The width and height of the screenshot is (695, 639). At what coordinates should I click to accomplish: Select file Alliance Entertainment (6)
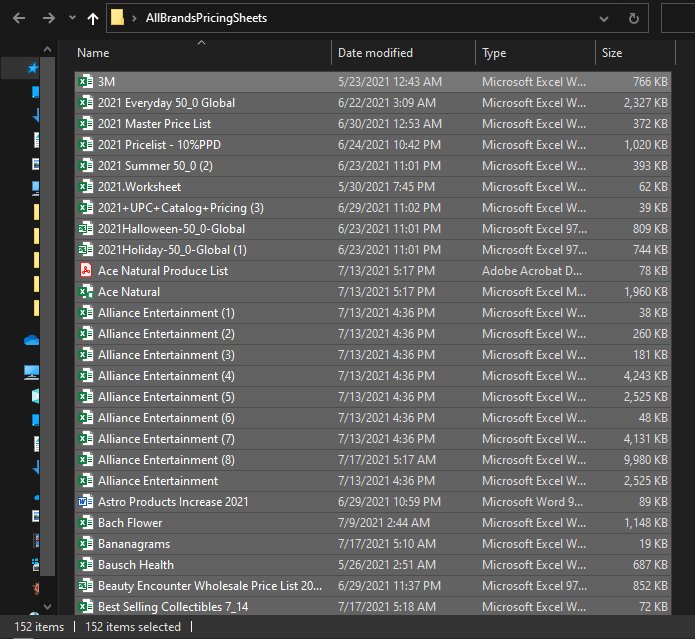point(373,418)
